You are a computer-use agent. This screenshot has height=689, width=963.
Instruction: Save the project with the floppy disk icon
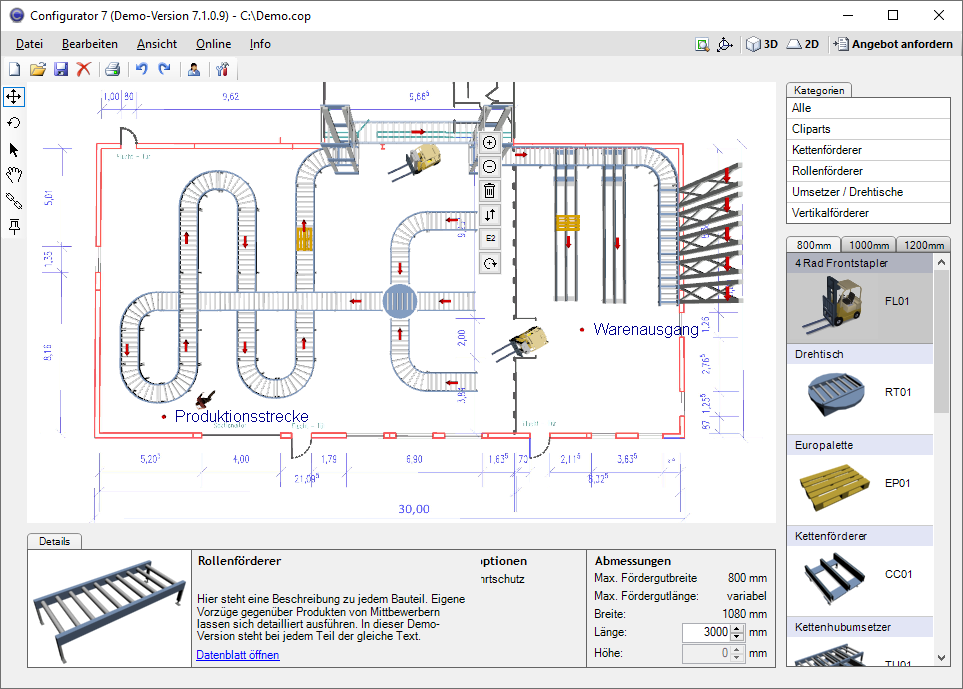[x=61, y=69]
